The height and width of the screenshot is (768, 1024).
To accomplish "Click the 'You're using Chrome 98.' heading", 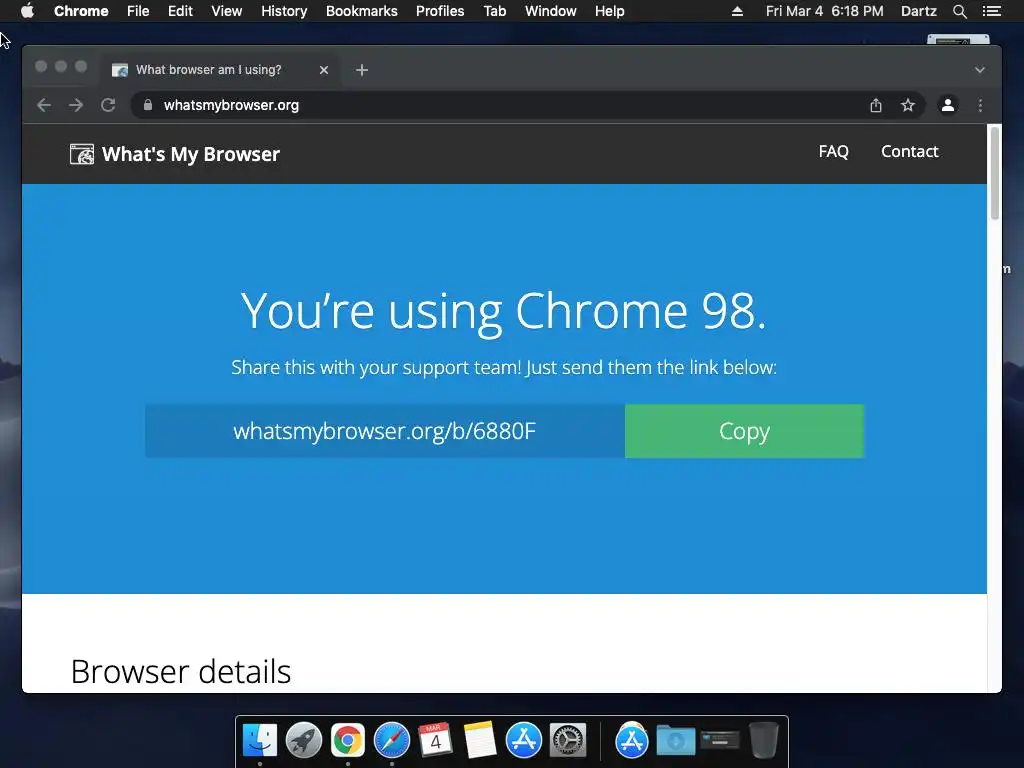I will pos(503,311).
